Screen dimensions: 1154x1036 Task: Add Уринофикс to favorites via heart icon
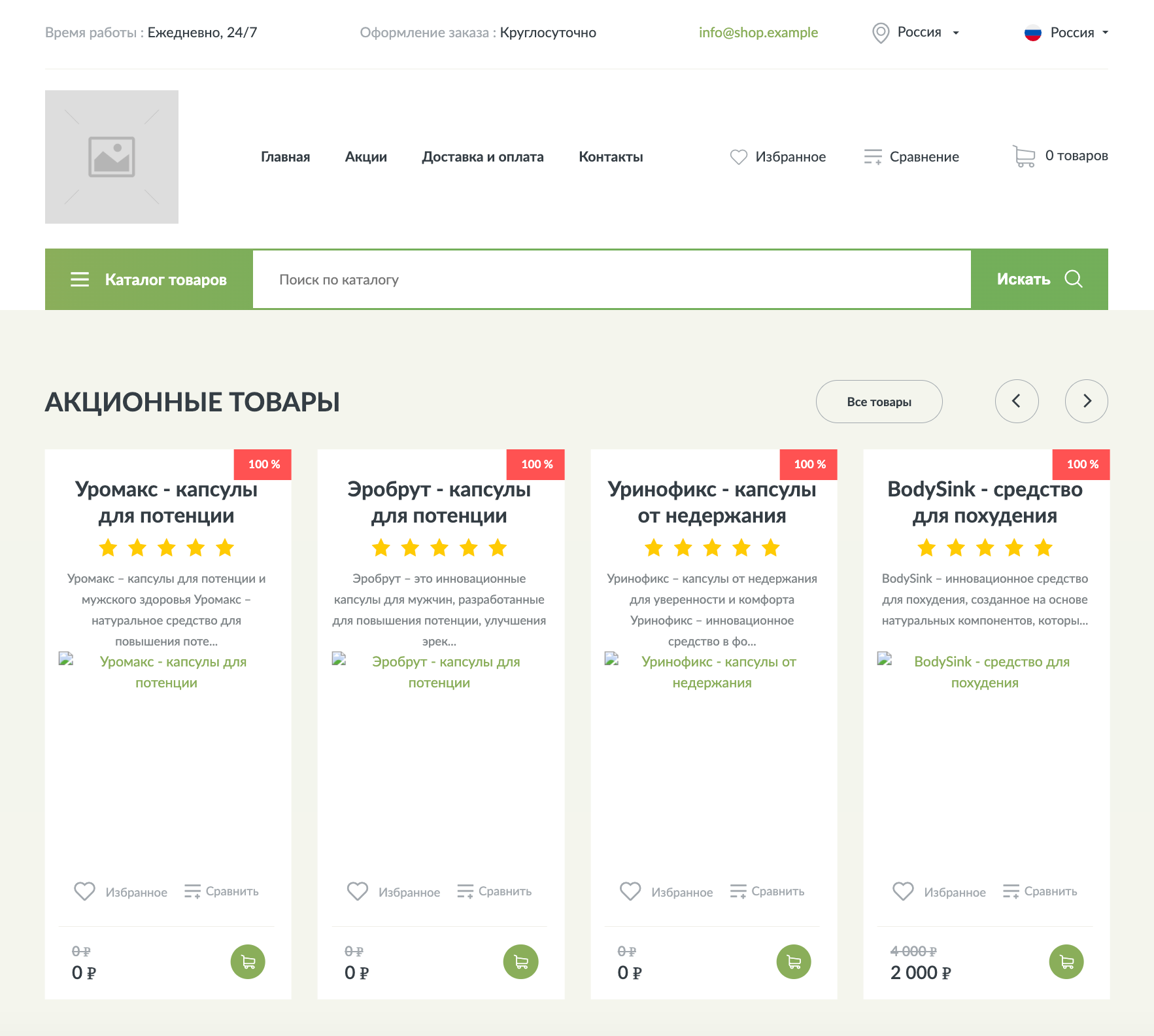(630, 891)
